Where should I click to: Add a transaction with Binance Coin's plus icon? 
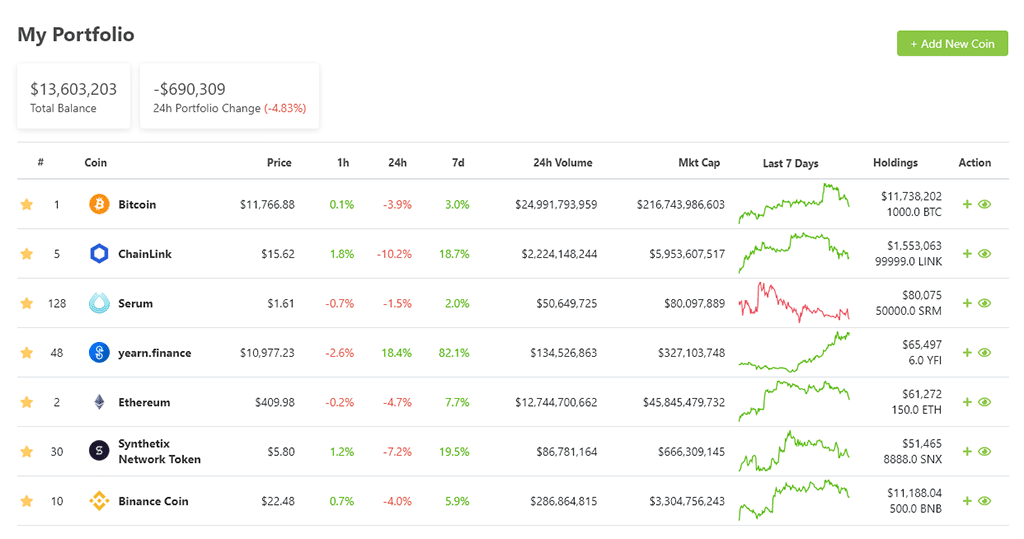pyautogui.click(x=967, y=501)
